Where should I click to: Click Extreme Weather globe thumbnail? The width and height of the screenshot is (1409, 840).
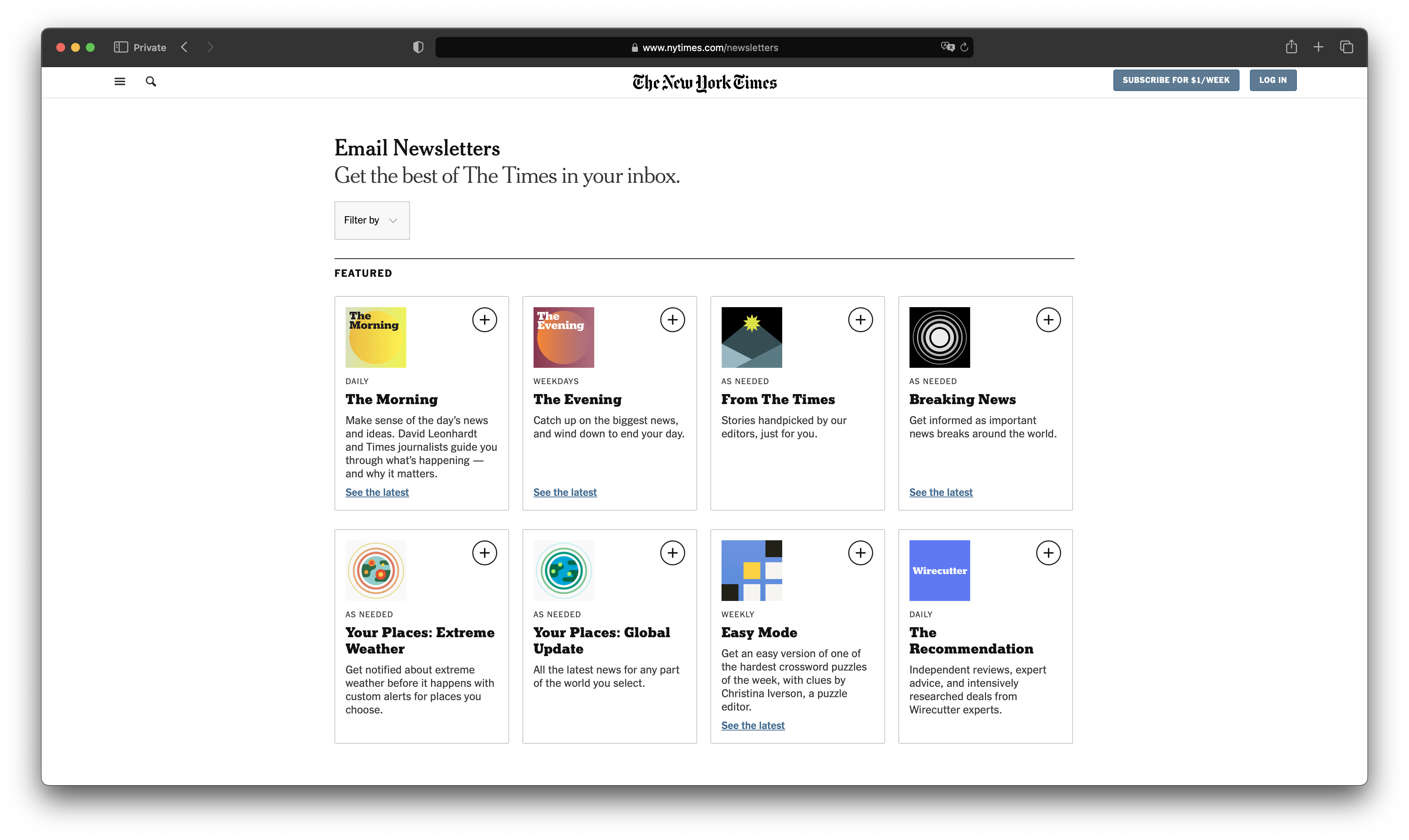point(376,571)
